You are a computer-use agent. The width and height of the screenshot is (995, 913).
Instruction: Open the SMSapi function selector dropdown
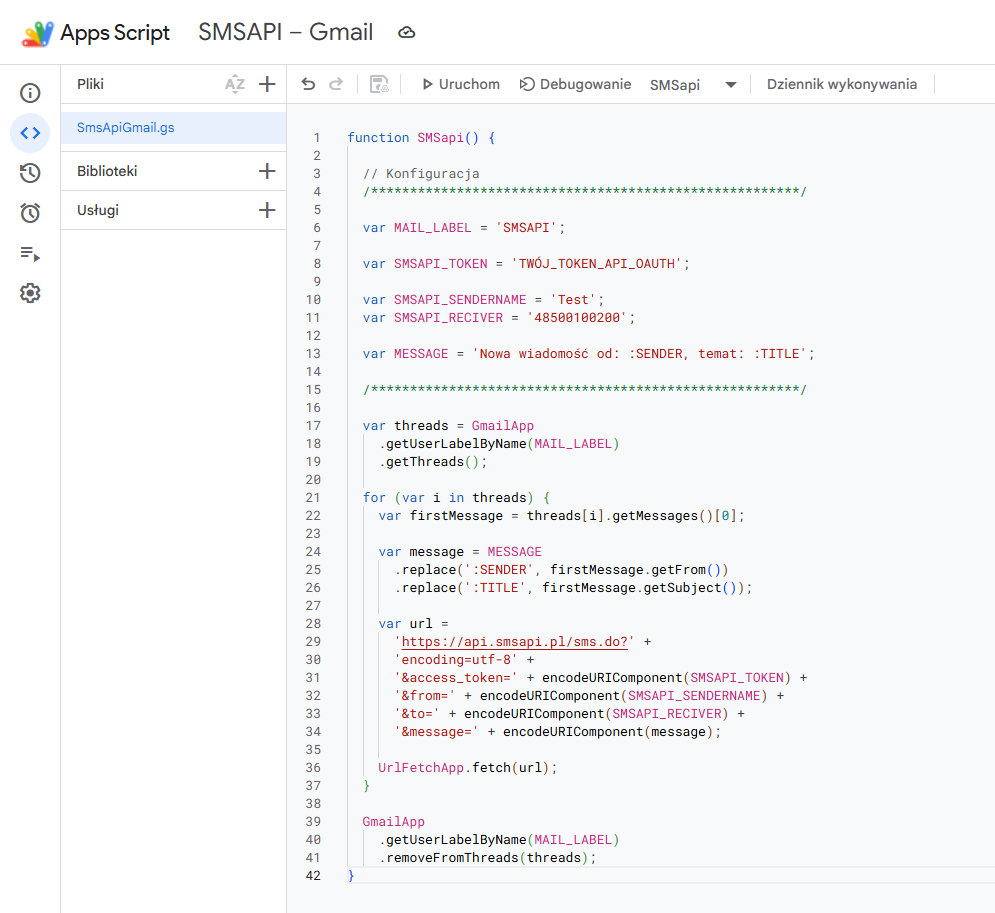click(x=693, y=85)
